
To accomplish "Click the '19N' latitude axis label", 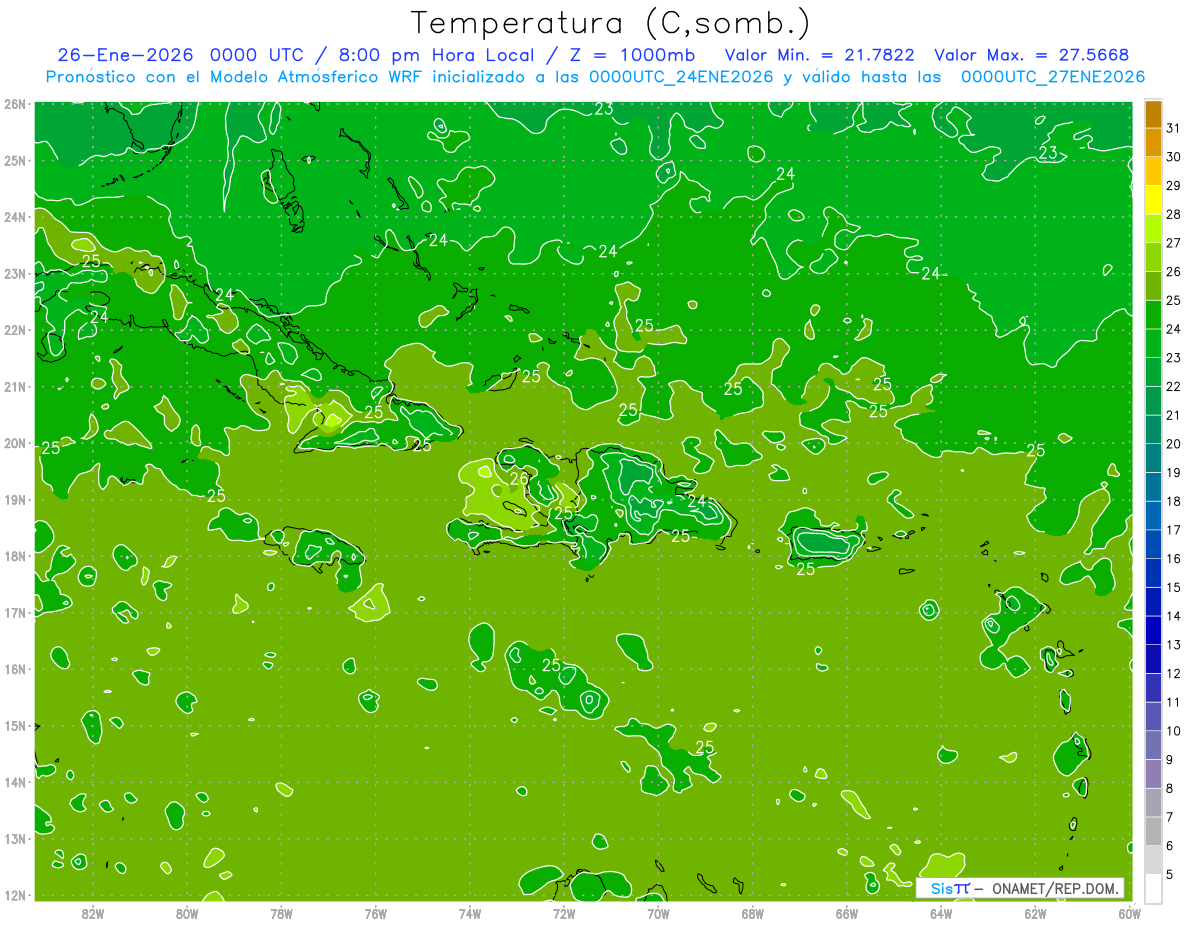I will [15, 500].
